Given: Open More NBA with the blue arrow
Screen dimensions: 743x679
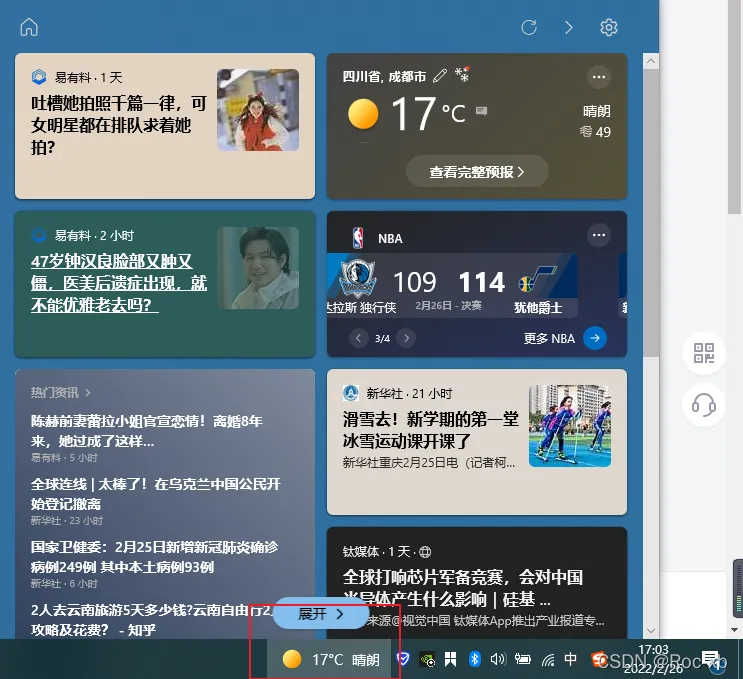Looking at the screenshot, I should pyautogui.click(x=595, y=338).
